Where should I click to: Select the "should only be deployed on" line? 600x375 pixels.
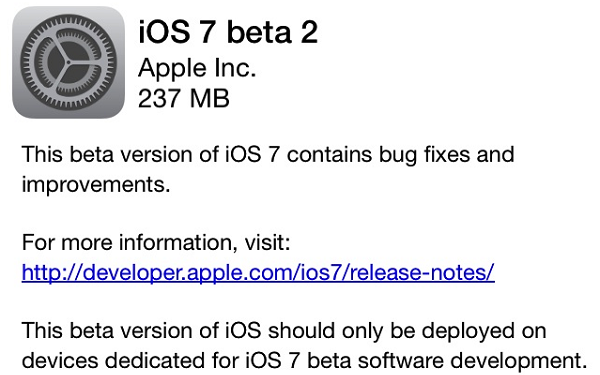tap(284, 331)
